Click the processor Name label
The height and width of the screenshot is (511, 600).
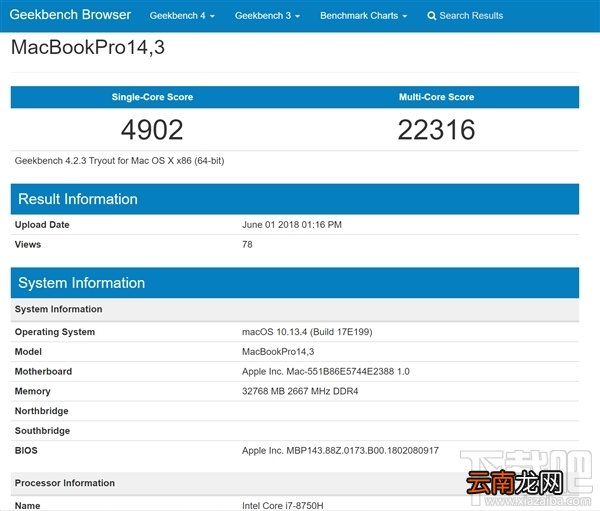[x=27, y=506]
